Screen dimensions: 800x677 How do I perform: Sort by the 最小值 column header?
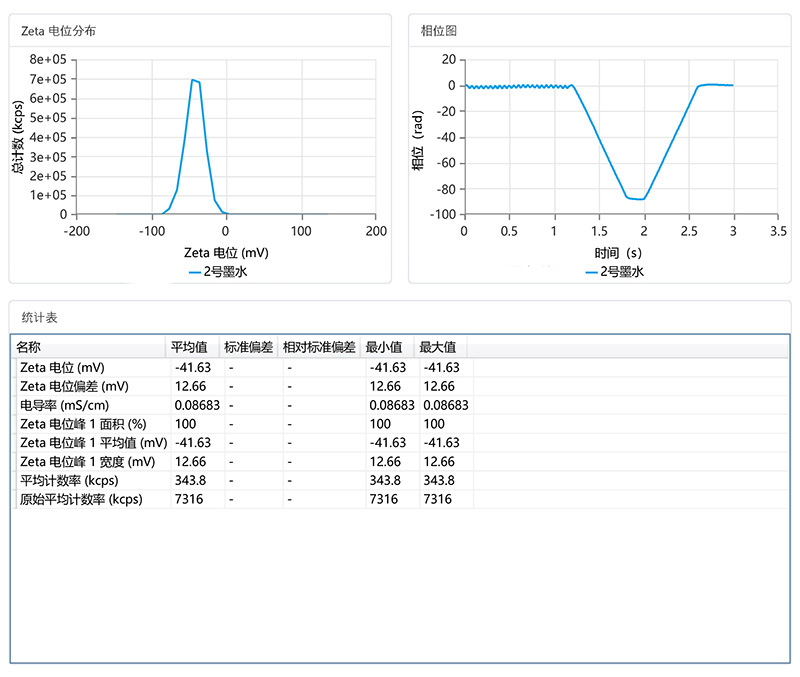click(385, 347)
